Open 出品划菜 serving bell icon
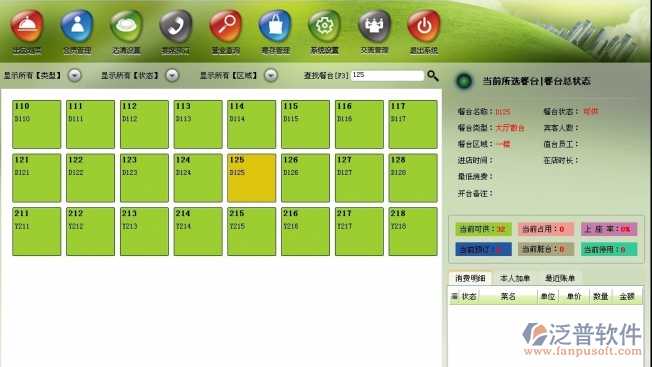Screen dimensions: 652x367 [27, 26]
